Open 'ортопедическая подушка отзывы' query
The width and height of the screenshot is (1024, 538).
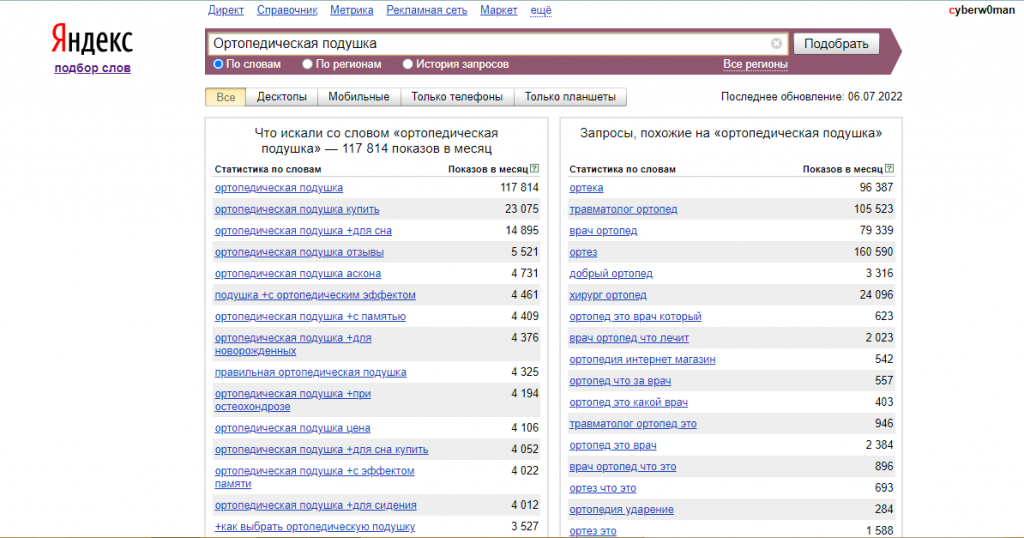(x=299, y=252)
